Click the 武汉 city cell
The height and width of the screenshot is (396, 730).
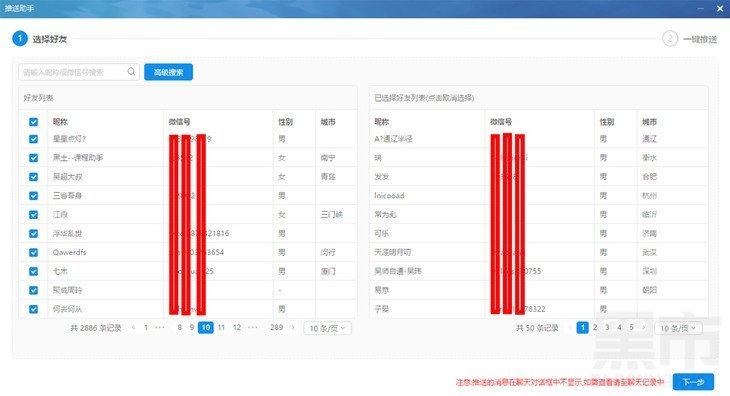(649, 252)
